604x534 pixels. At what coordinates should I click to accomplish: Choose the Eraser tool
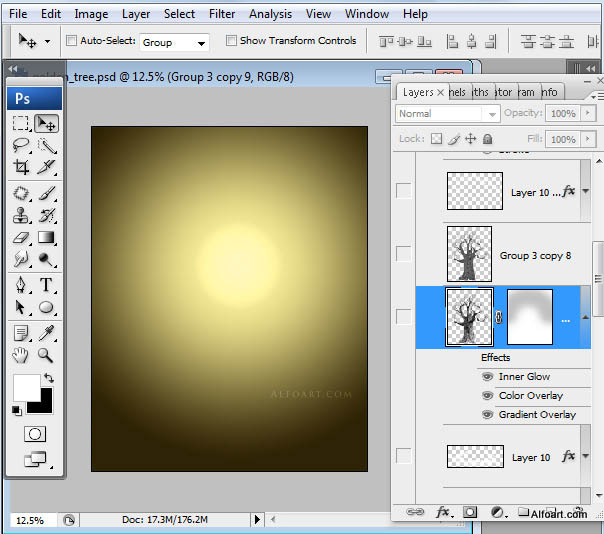(21, 237)
